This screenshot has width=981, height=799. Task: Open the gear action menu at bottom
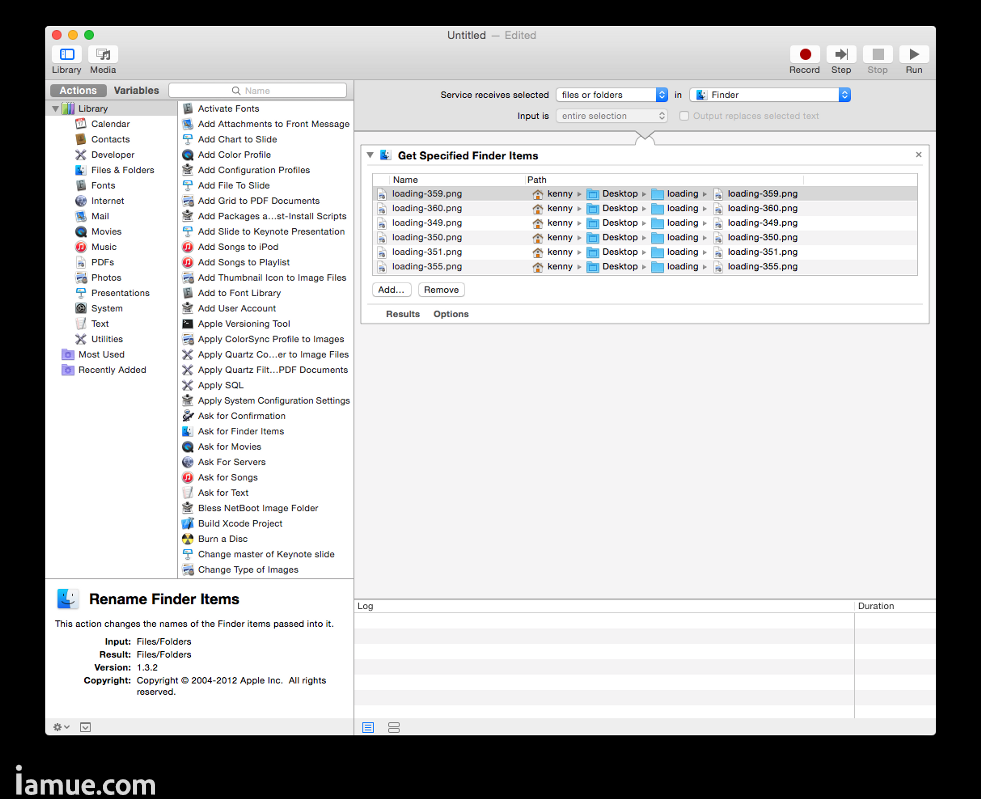(61, 727)
